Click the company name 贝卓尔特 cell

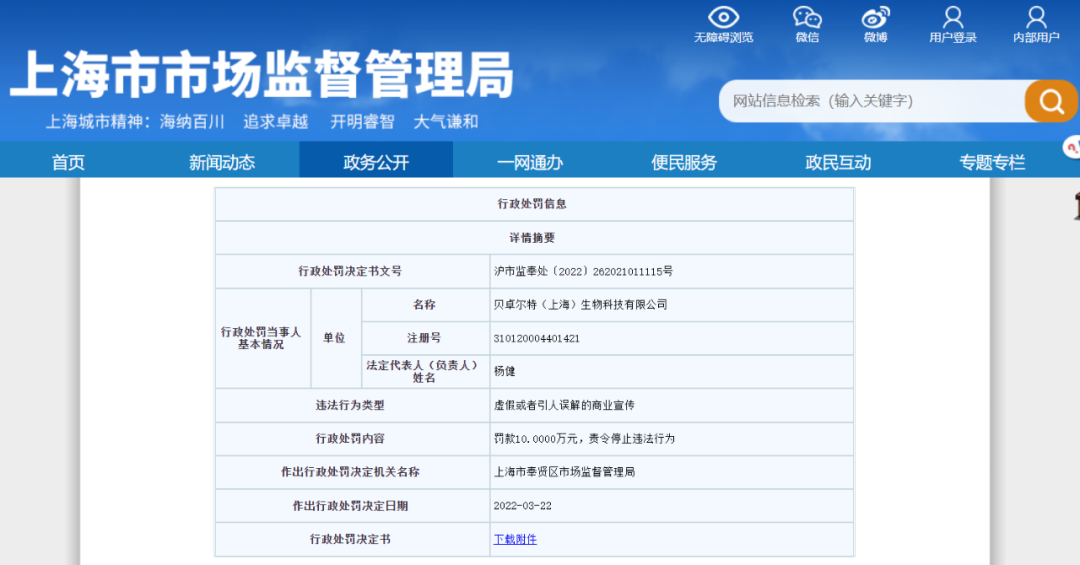point(580,304)
